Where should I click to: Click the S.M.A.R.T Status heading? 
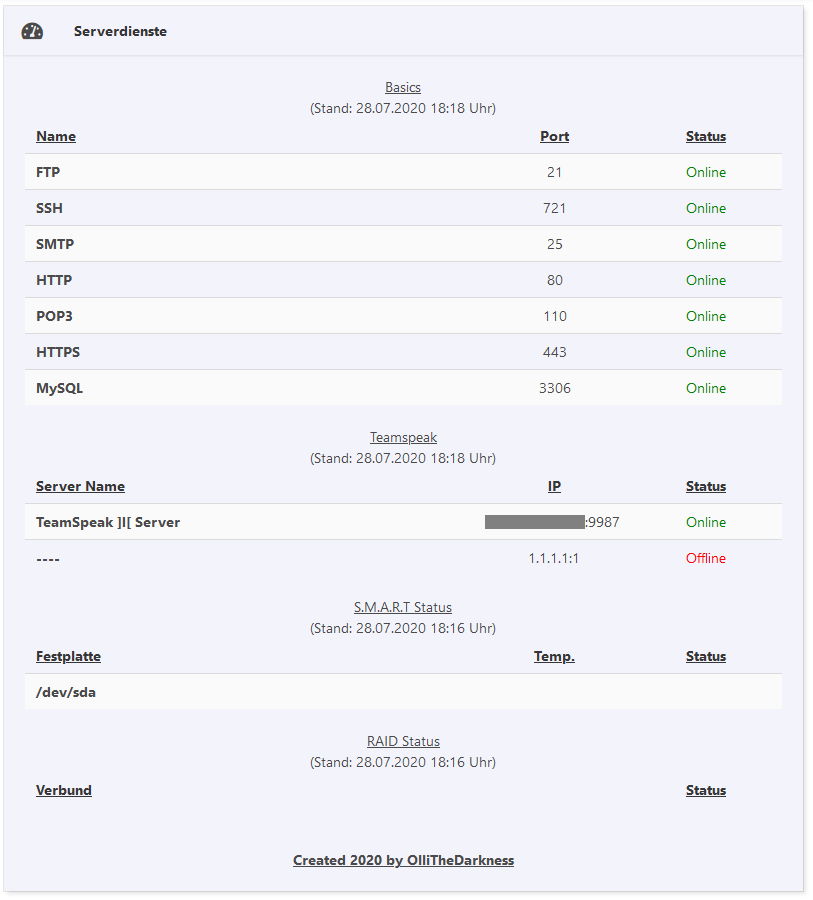(403, 607)
